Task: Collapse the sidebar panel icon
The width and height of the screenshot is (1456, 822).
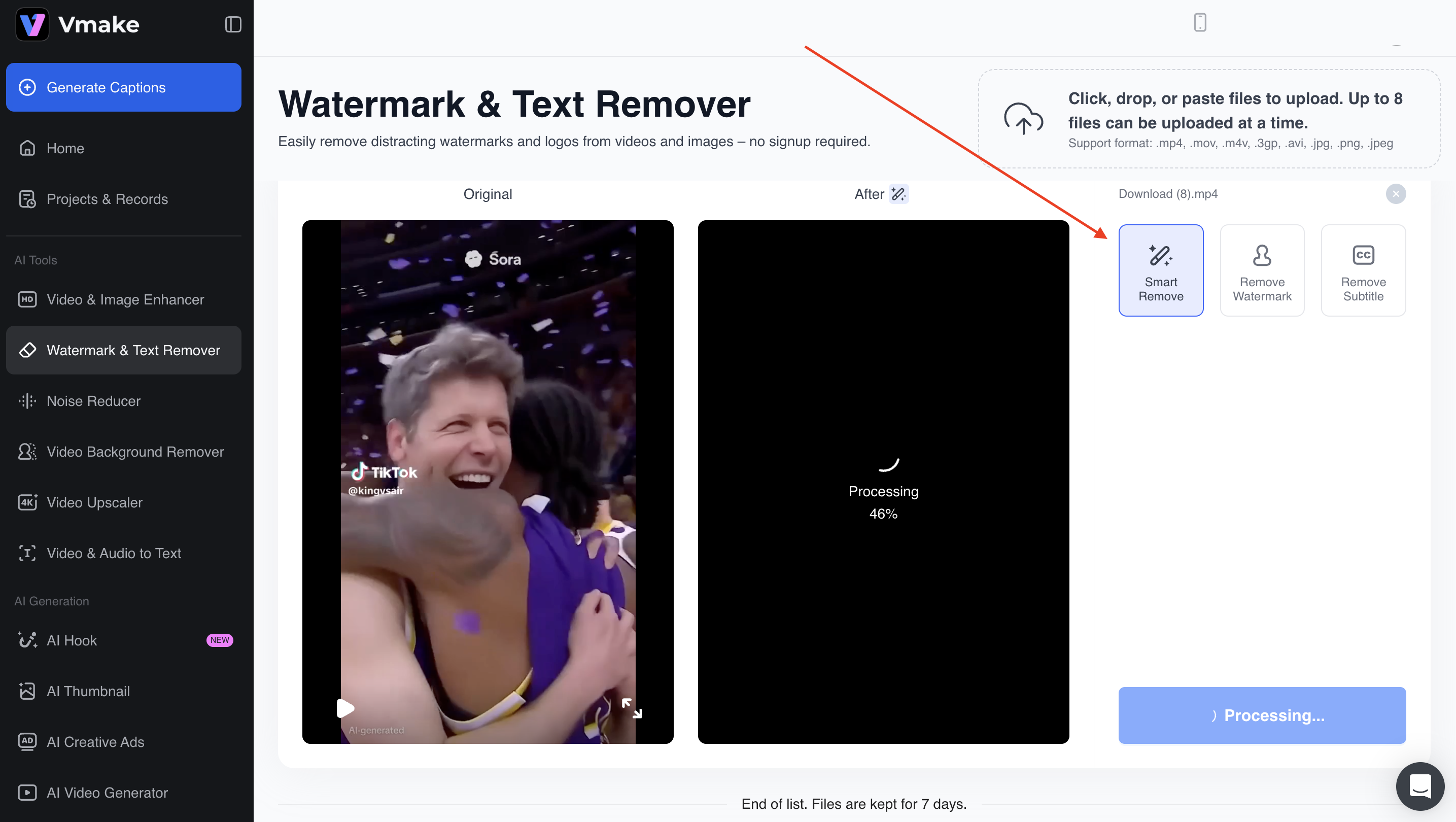Action: point(233,24)
